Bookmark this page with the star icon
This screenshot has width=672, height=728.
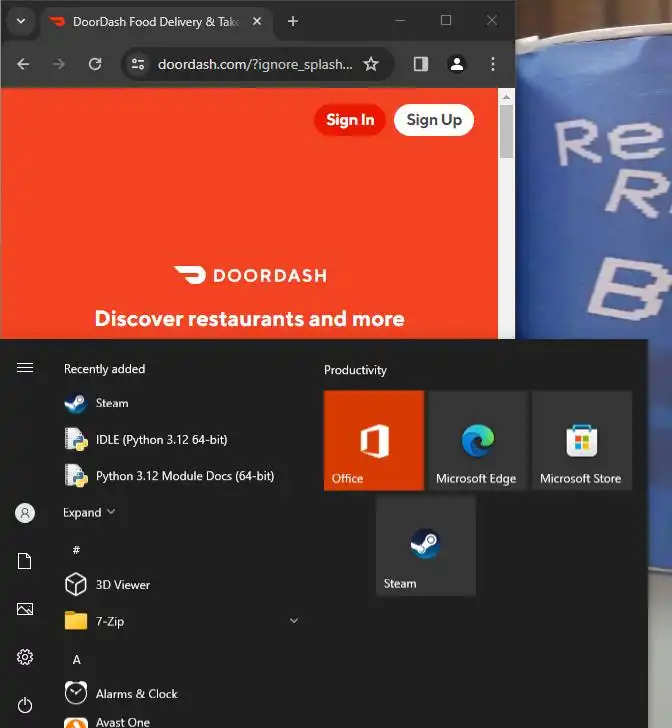371,64
